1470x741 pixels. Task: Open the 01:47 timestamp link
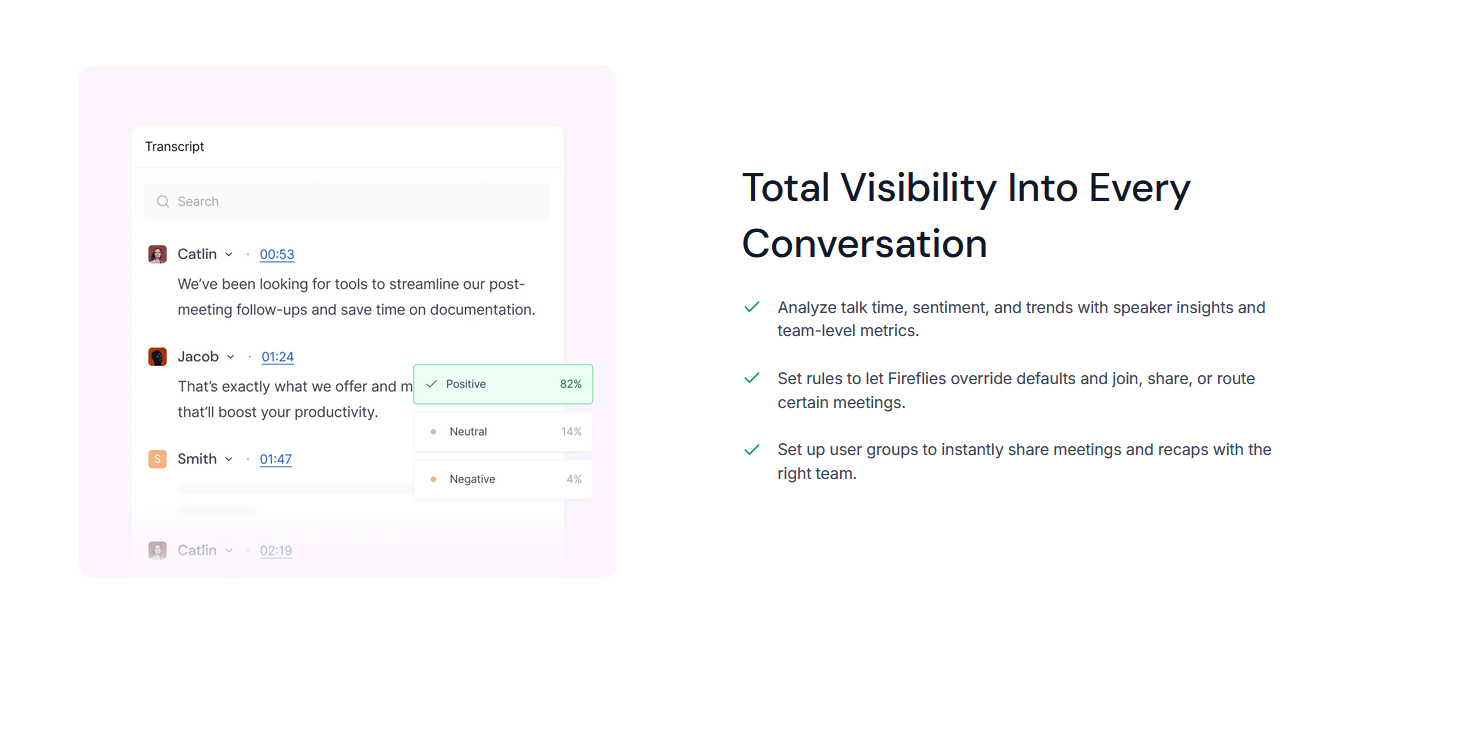276,460
